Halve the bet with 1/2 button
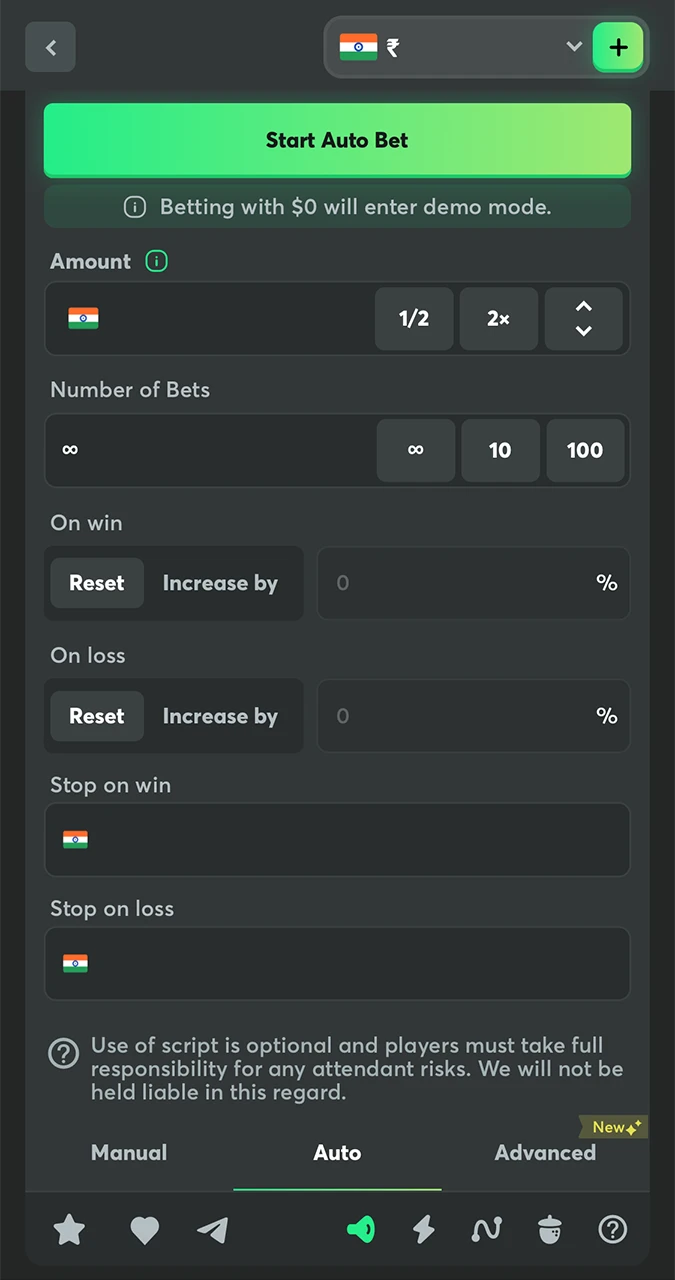The image size is (675, 1280). pos(413,319)
